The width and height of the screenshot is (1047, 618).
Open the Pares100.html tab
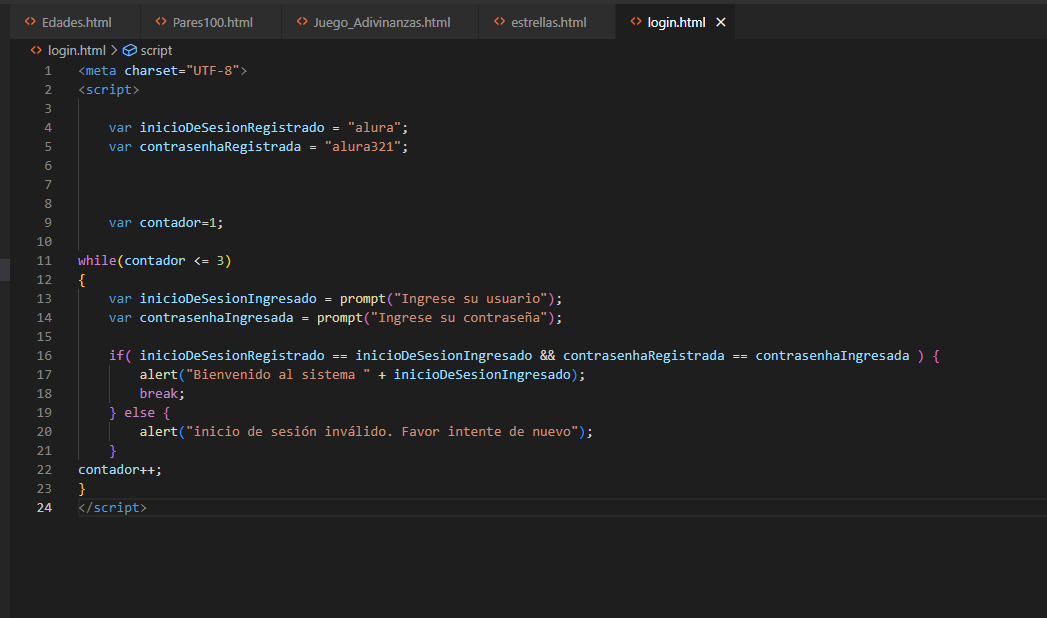[212, 22]
